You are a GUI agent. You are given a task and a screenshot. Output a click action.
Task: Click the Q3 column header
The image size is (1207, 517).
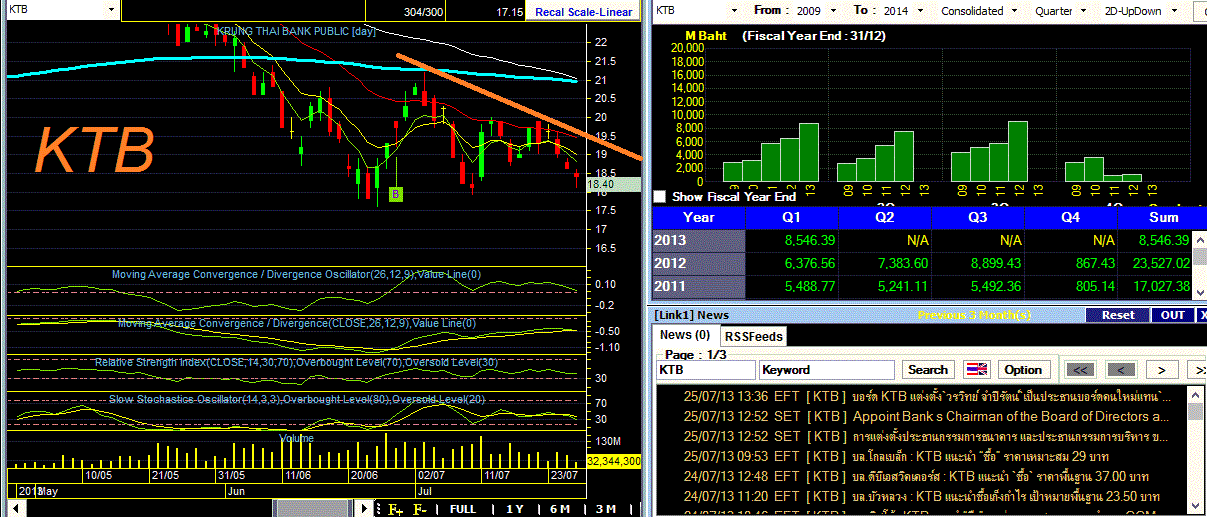[x=977, y=217]
